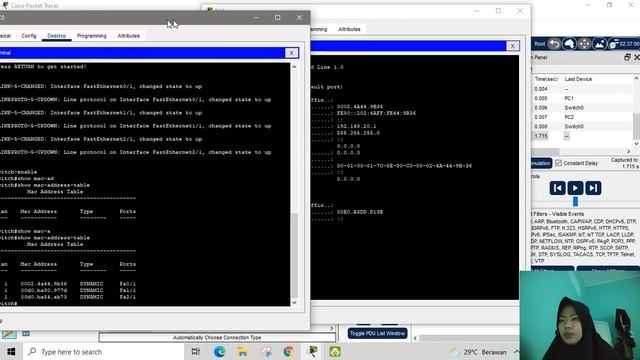Switch to the Desktop tab
640x360 pixels.
pos(56,36)
